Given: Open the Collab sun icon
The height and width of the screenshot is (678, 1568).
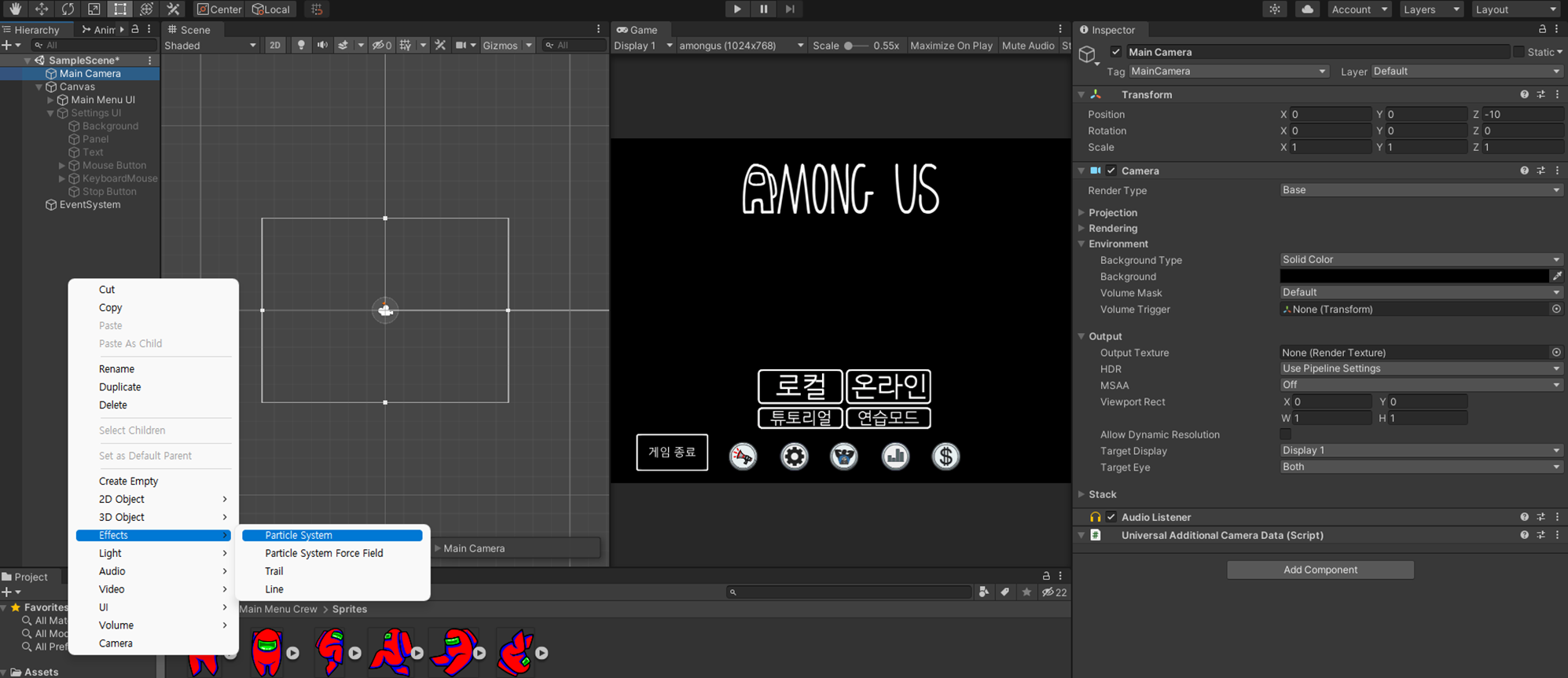Looking at the screenshot, I should [x=1275, y=9].
